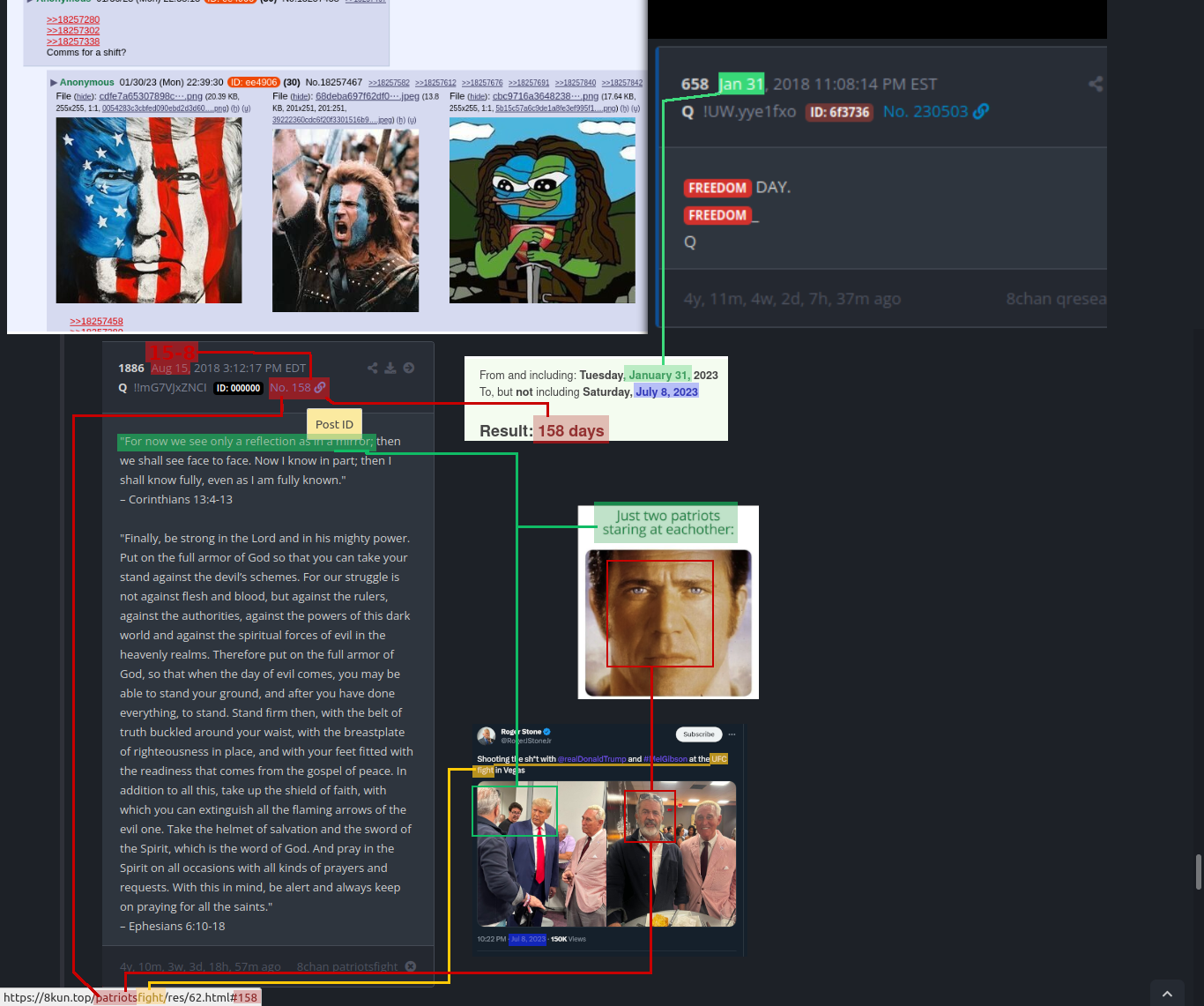Screen dimensions: 1204x1006
Task: Click the Mel Gibson close-up face image
Action: tap(668, 623)
